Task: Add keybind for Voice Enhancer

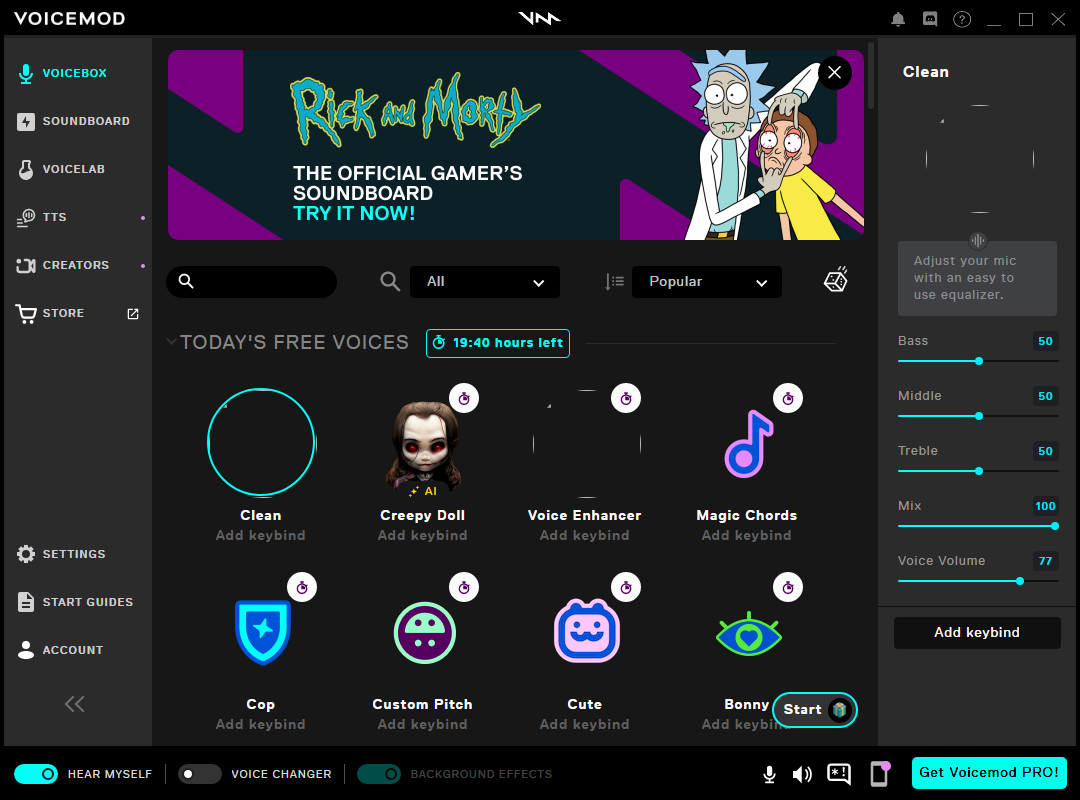Action: pyautogui.click(x=584, y=535)
